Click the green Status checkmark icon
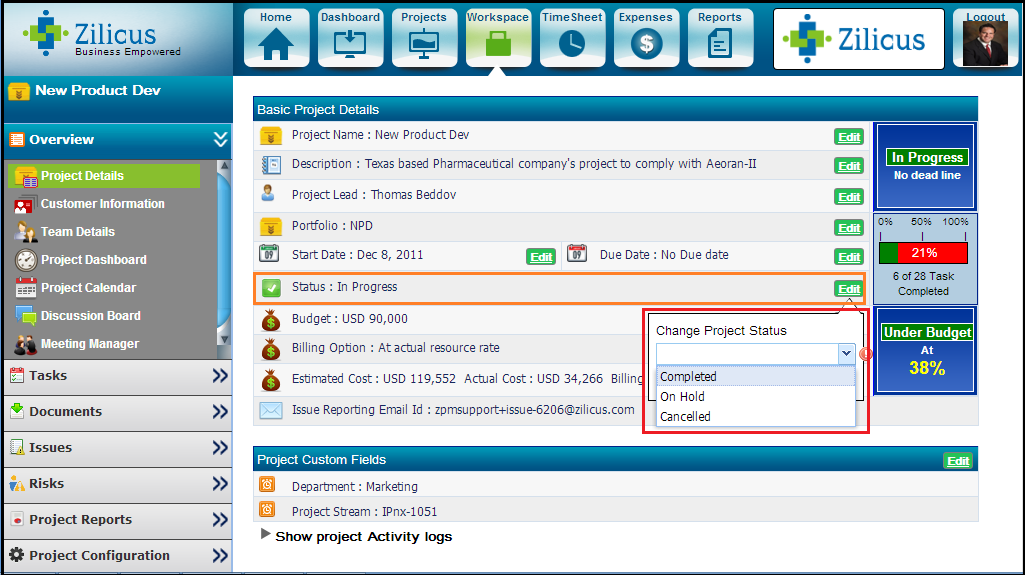Screen dimensions: 1025x575 point(271,288)
